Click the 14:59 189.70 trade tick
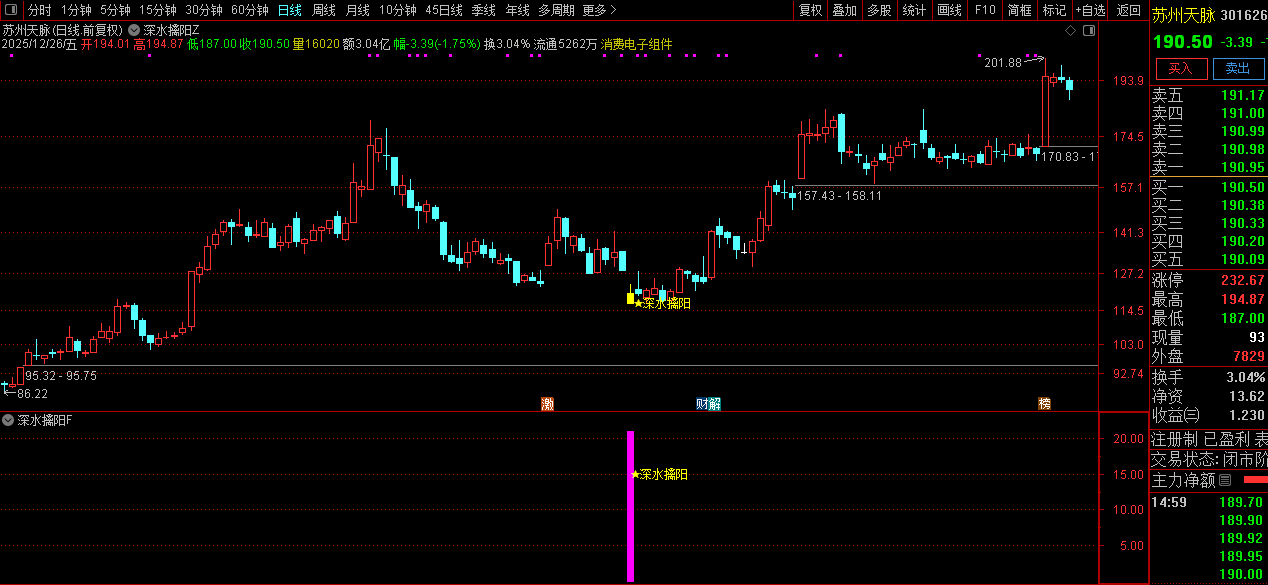The width and height of the screenshot is (1268, 585). point(1208,503)
